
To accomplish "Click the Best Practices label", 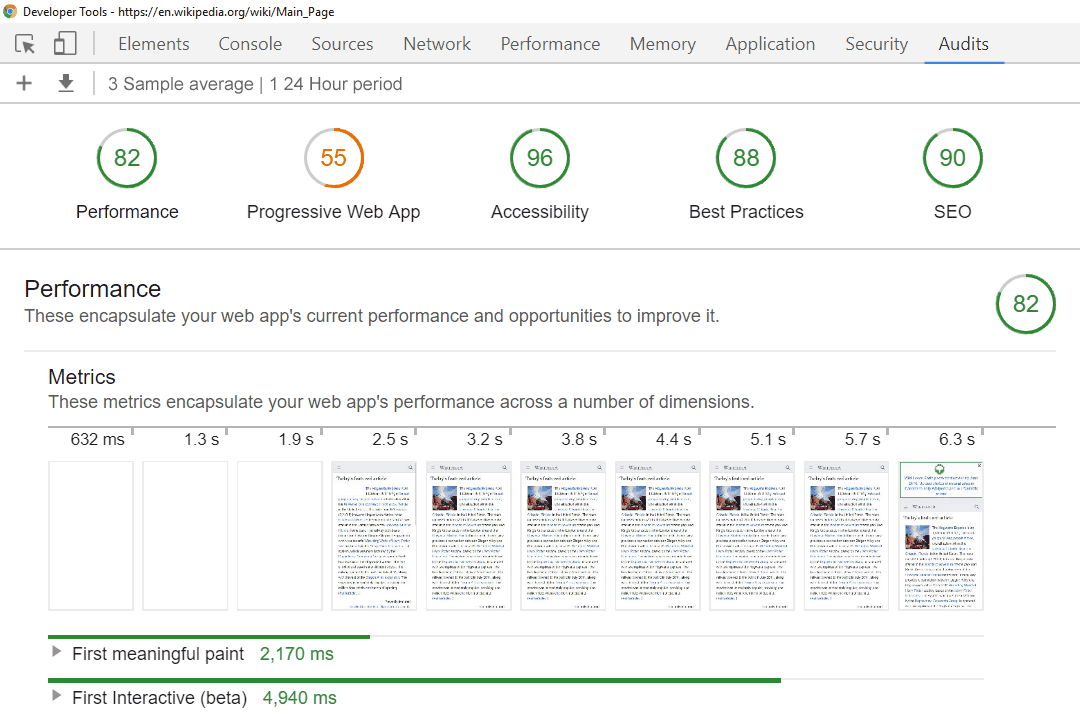I will click(x=746, y=212).
